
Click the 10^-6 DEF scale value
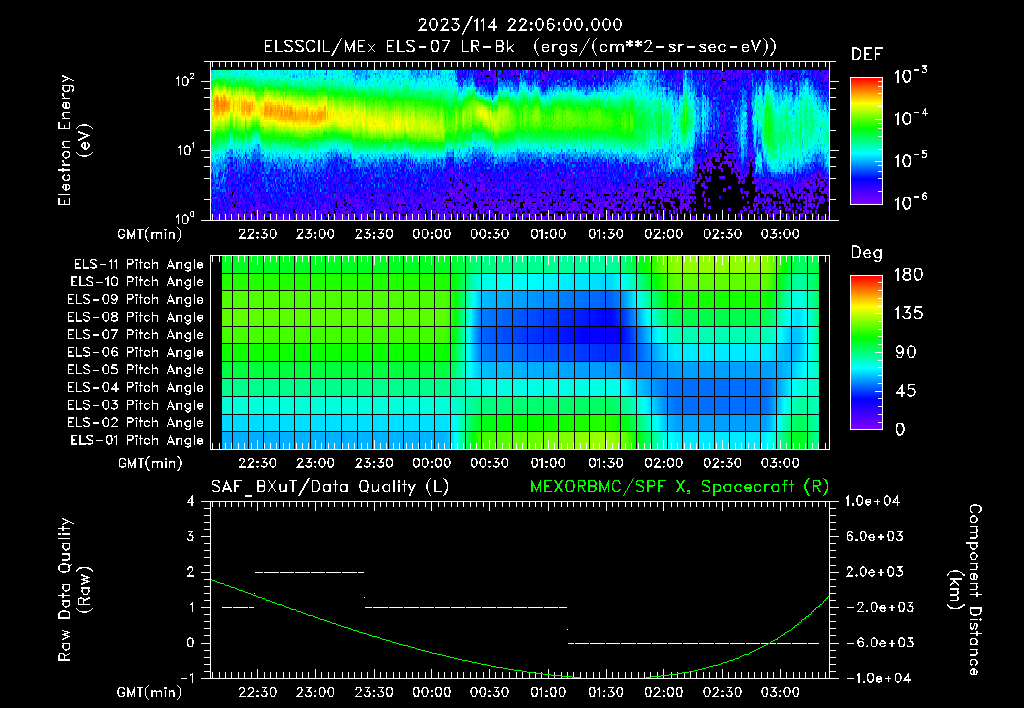coord(910,202)
